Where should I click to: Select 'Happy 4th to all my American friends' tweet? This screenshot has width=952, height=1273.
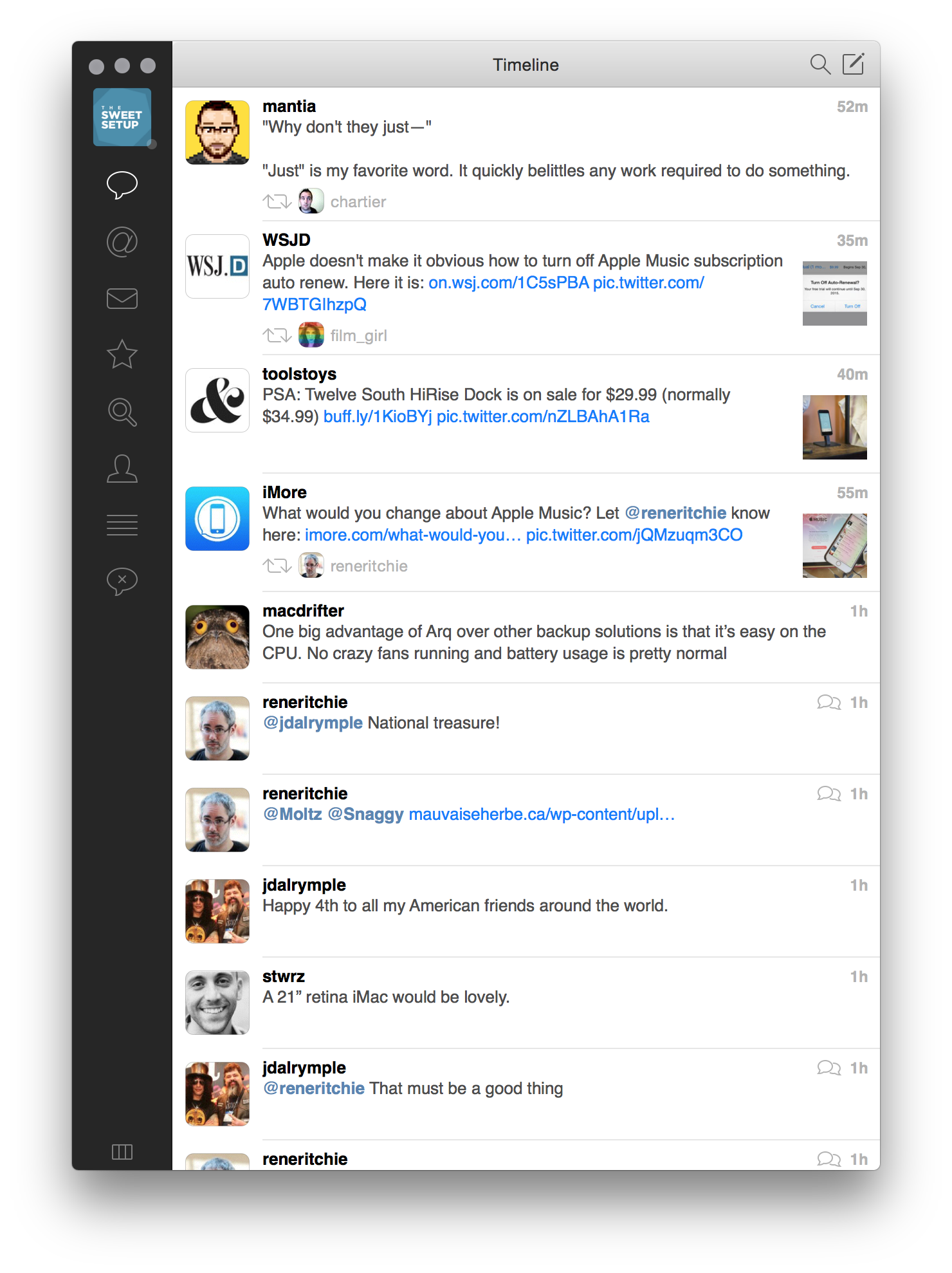pyautogui.click(x=465, y=906)
